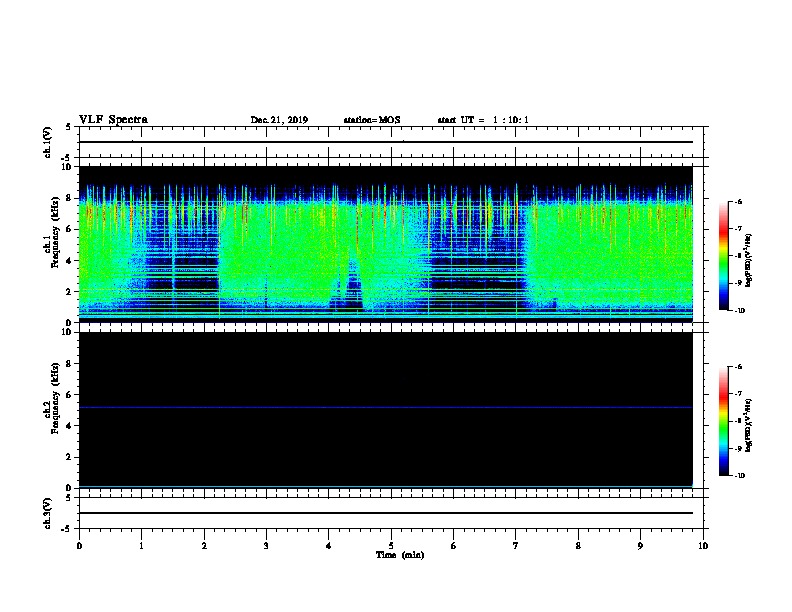Click the time axis tick label "3"
The width and height of the screenshot is (792, 612).
coord(266,546)
